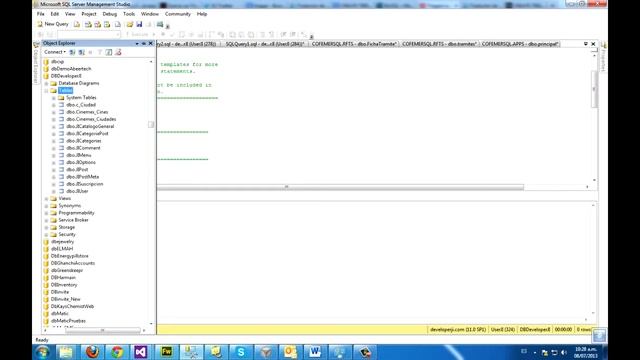Click the Object Explorer horizontal scrollbar

102,330
